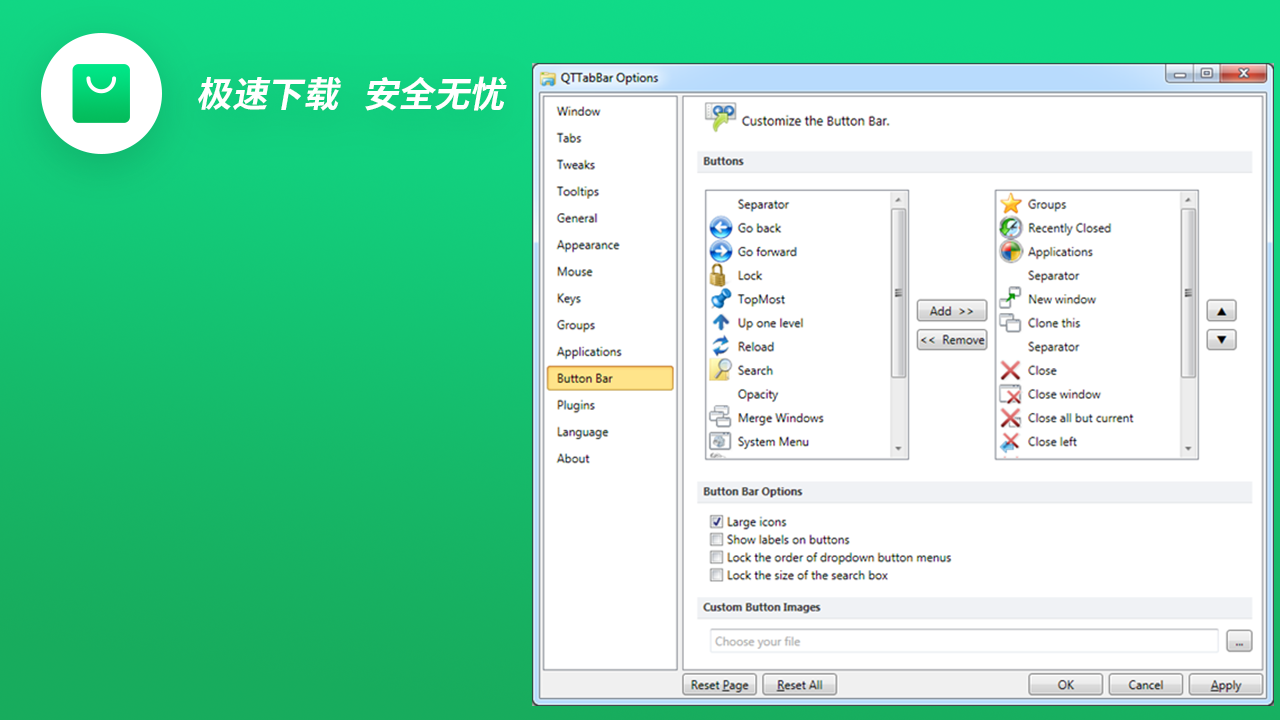The image size is (1280, 720).
Task: Click the << Remove button
Action: (x=952, y=340)
